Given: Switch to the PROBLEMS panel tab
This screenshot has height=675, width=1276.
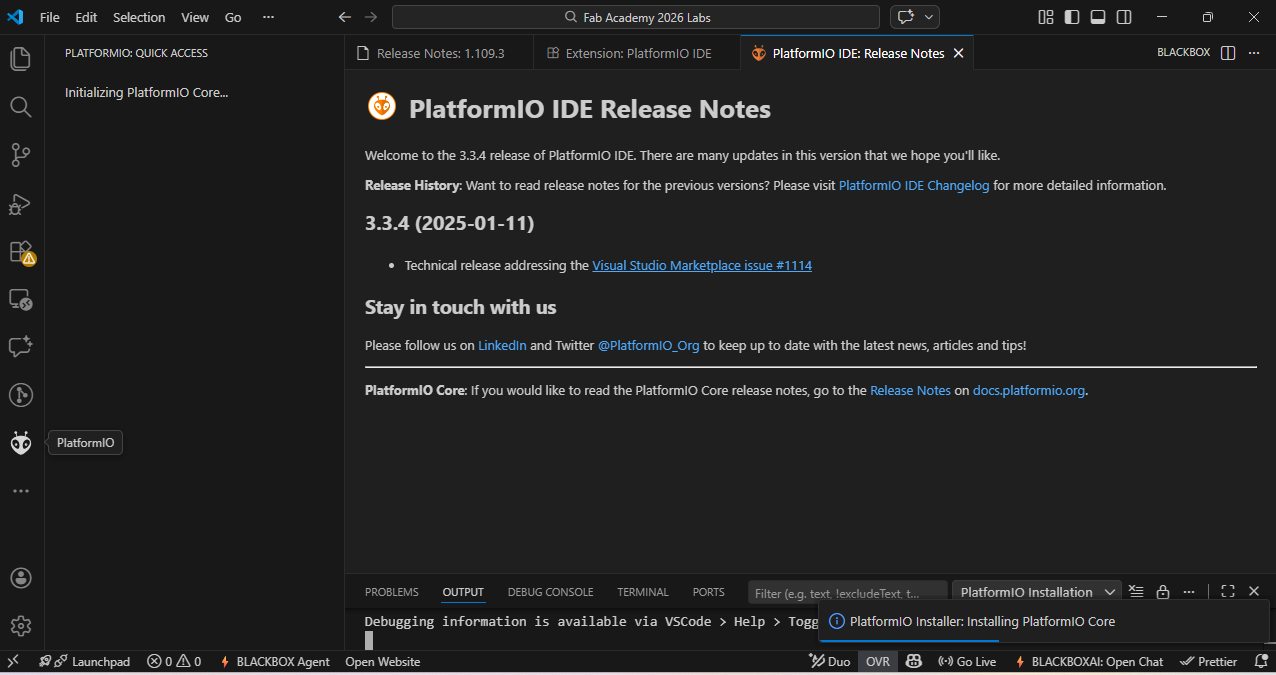Looking at the screenshot, I should (392, 592).
